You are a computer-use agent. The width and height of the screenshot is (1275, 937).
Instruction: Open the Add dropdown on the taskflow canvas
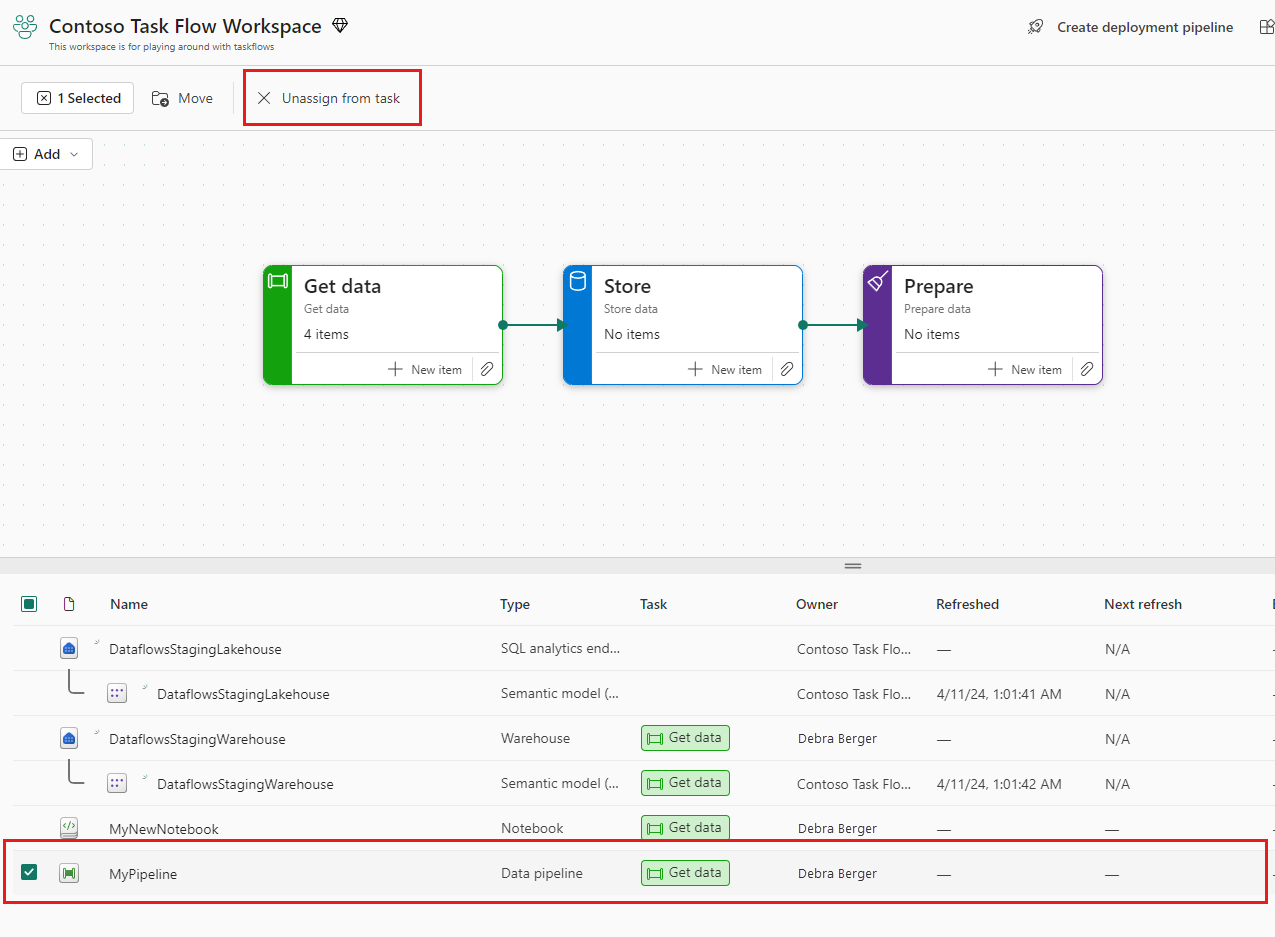pyautogui.click(x=46, y=154)
